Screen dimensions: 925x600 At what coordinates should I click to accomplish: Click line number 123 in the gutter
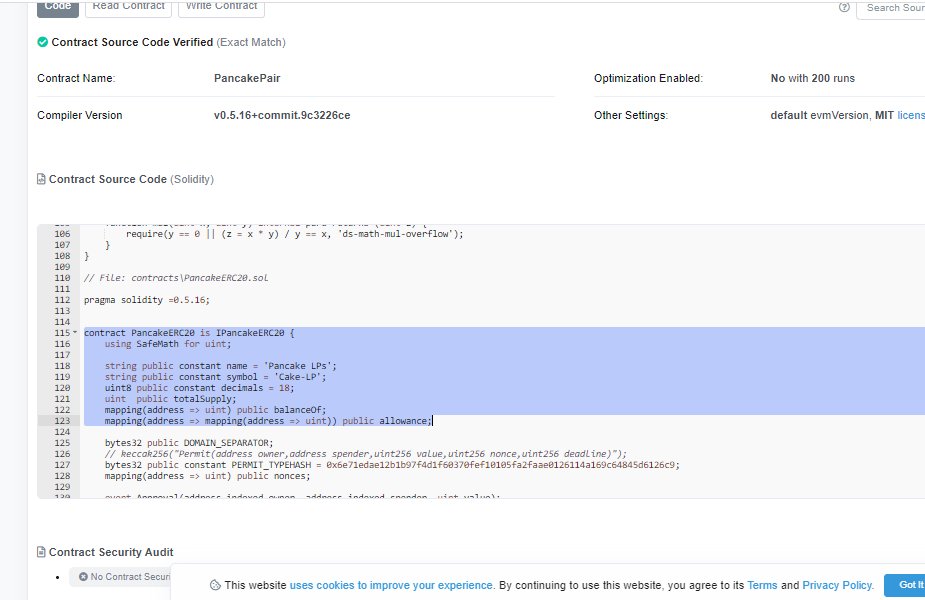coord(62,421)
